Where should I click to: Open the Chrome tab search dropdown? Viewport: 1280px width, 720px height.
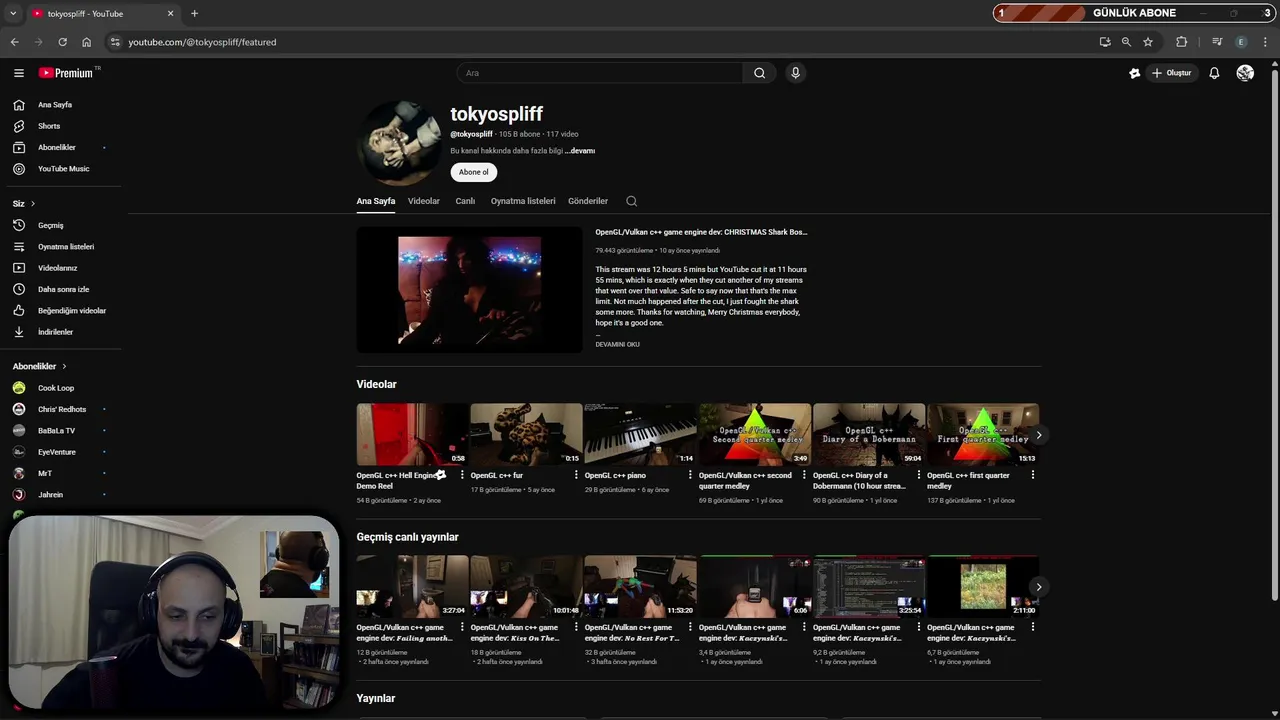(13, 13)
